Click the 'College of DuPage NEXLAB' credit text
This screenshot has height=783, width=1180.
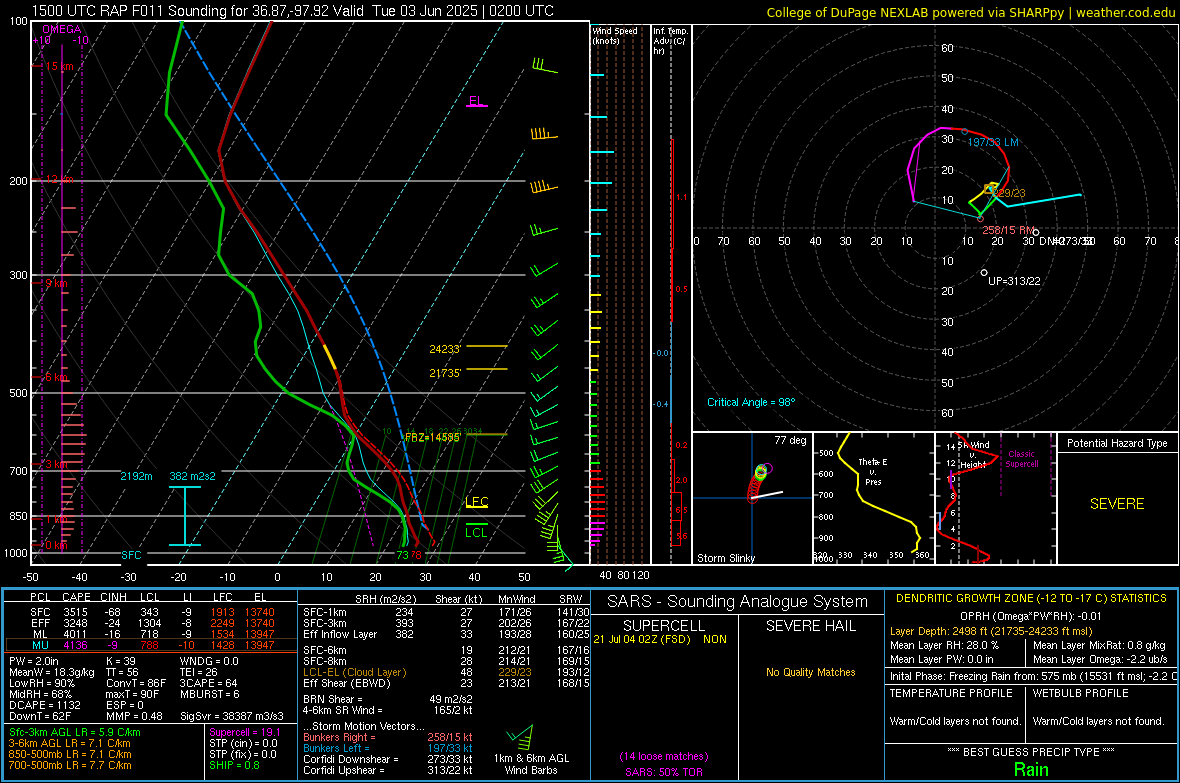point(970,13)
